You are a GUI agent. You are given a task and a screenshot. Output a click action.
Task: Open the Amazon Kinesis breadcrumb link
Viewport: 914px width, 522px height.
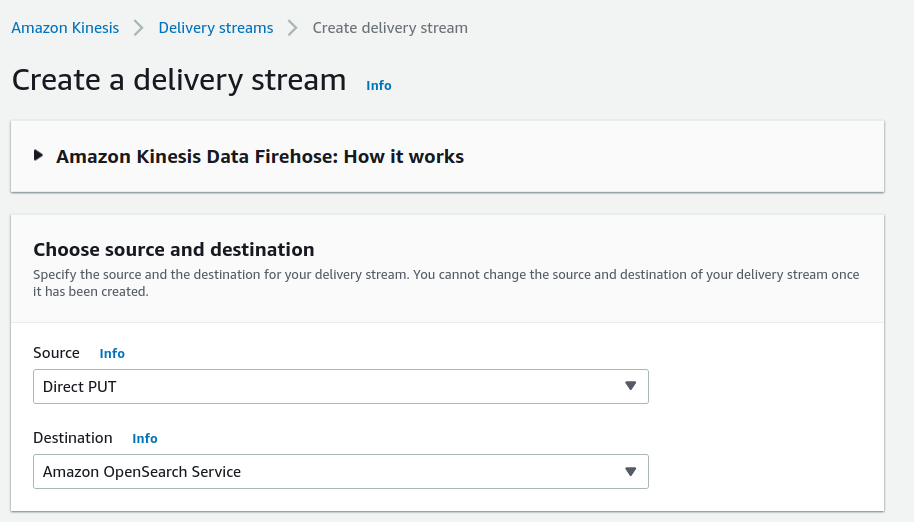65,28
